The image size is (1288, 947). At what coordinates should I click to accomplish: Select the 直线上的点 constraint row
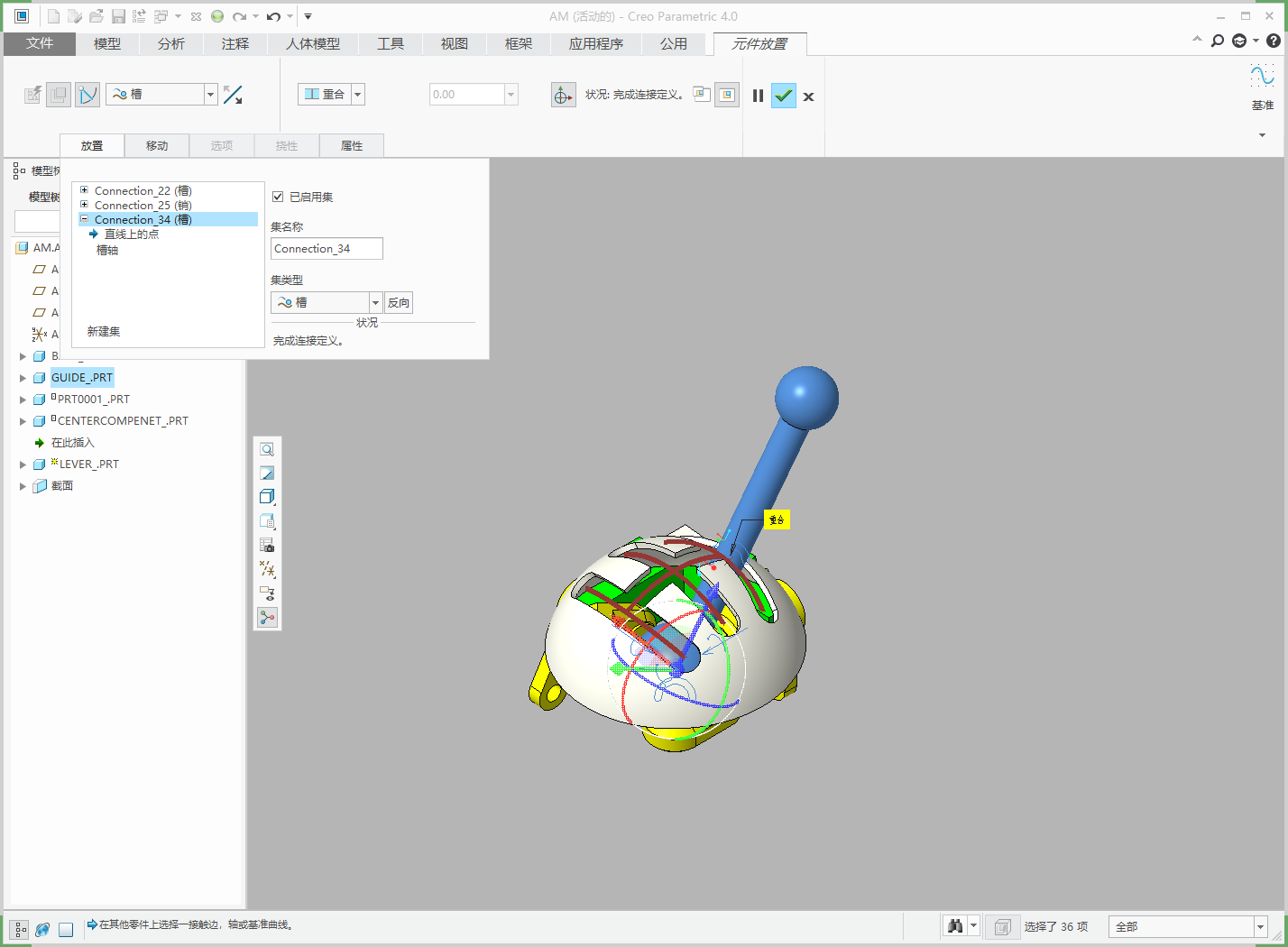click(132, 234)
